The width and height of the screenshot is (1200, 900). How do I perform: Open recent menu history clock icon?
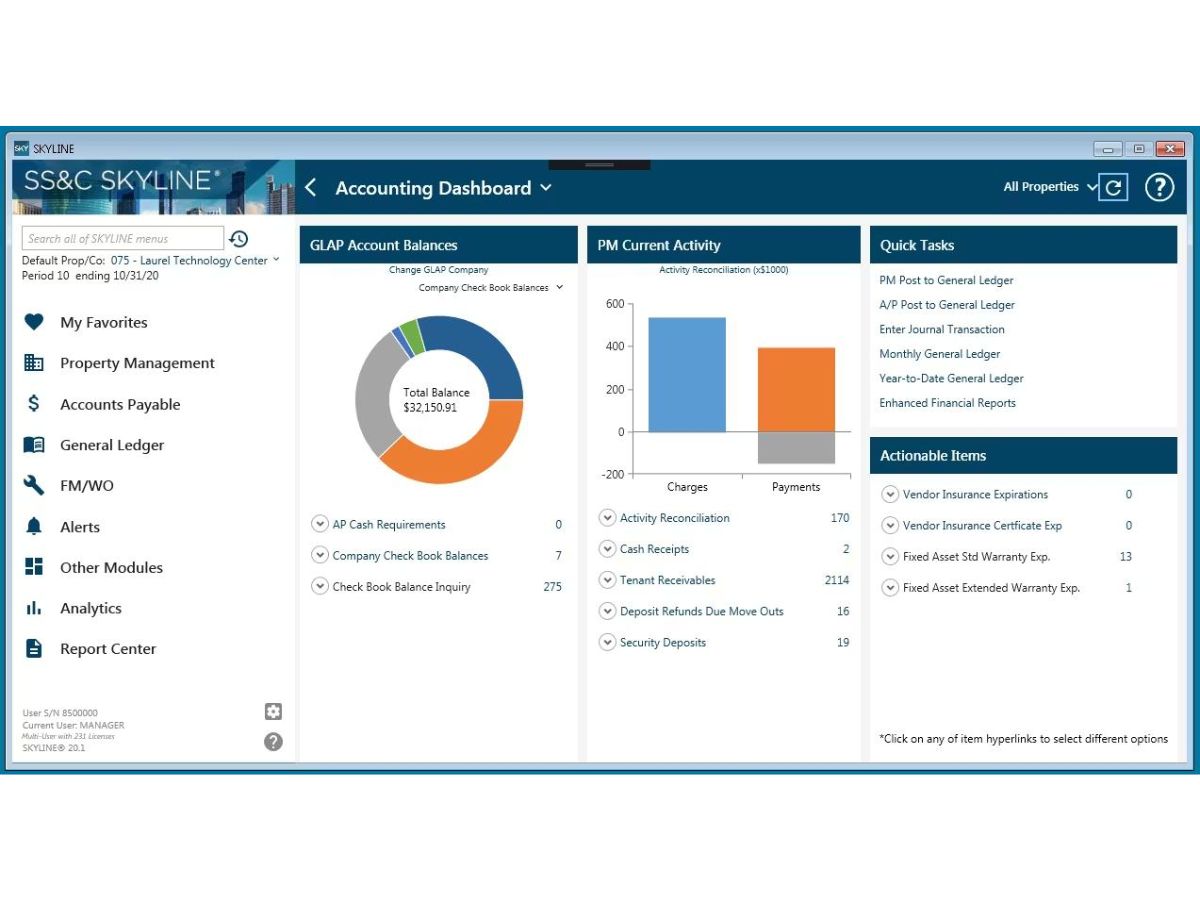coord(238,239)
